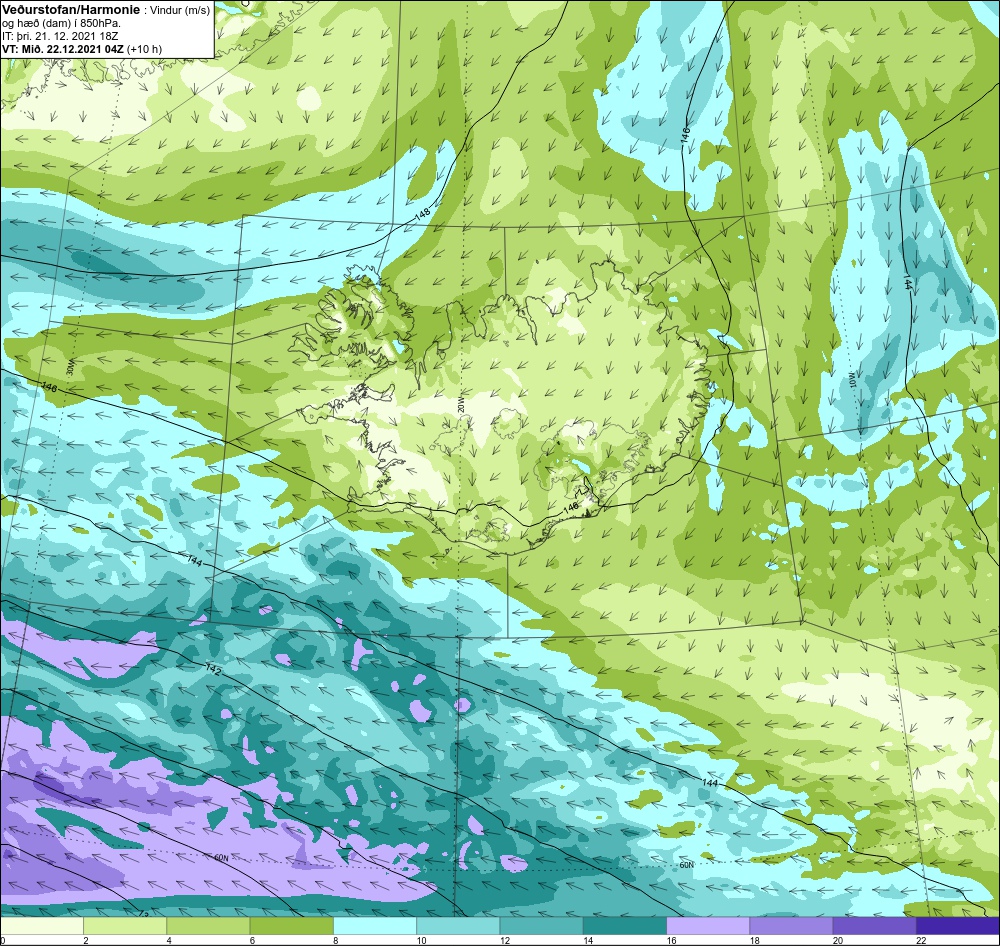Click the 'Vindur (m/s)' label

click(178, 10)
